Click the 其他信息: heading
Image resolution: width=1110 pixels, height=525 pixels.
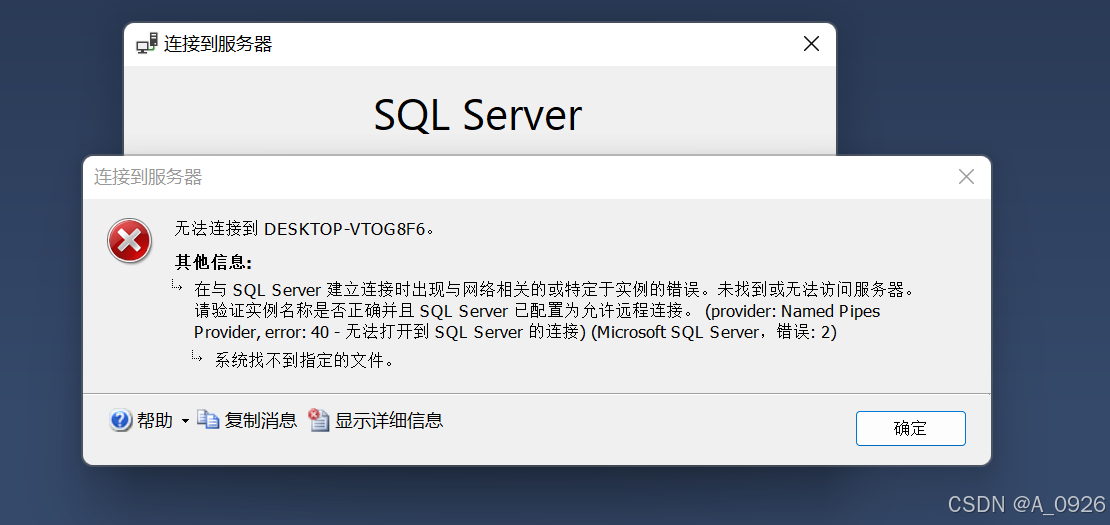click(214, 262)
